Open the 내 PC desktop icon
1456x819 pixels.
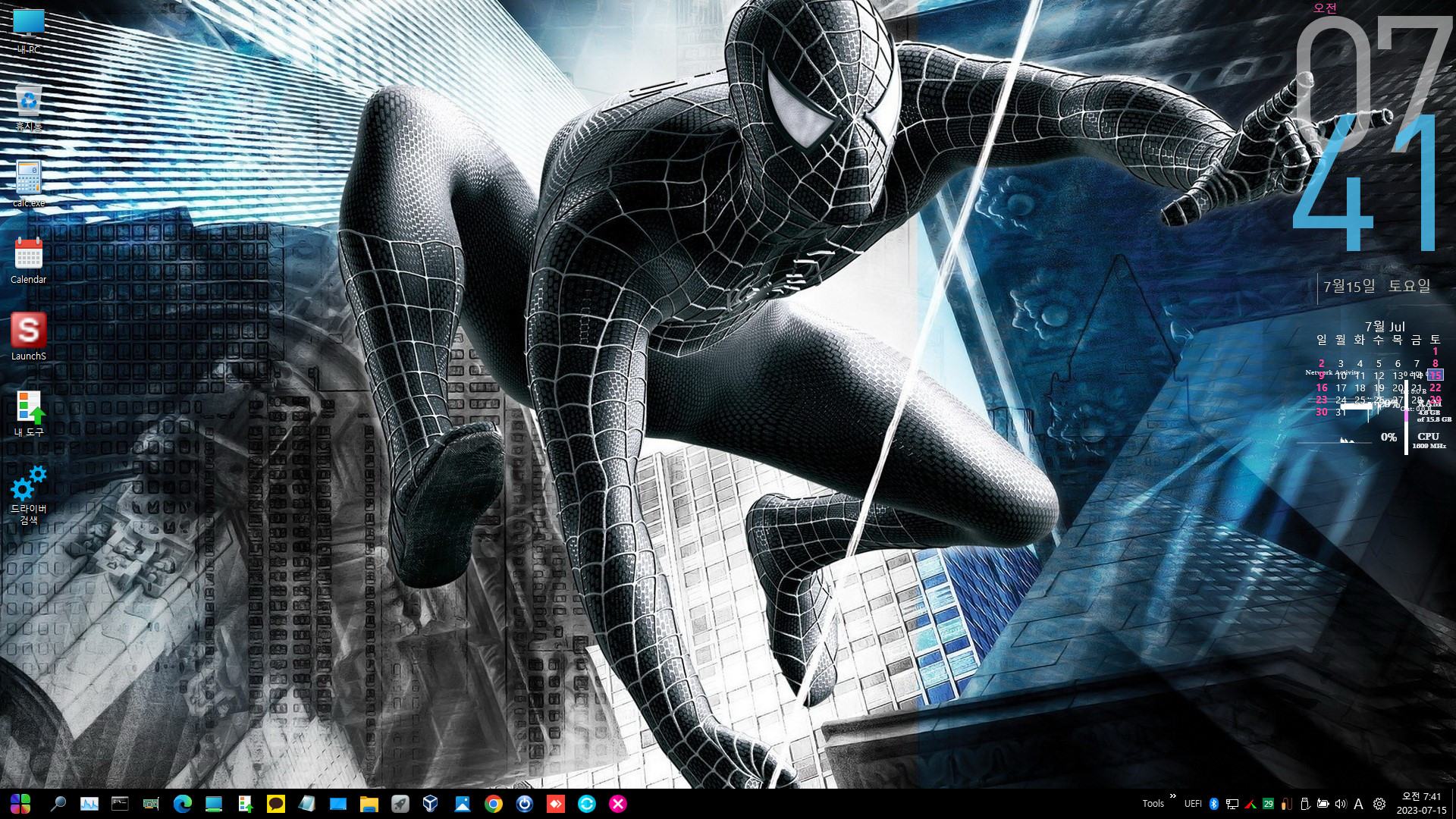click(x=29, y=31)
